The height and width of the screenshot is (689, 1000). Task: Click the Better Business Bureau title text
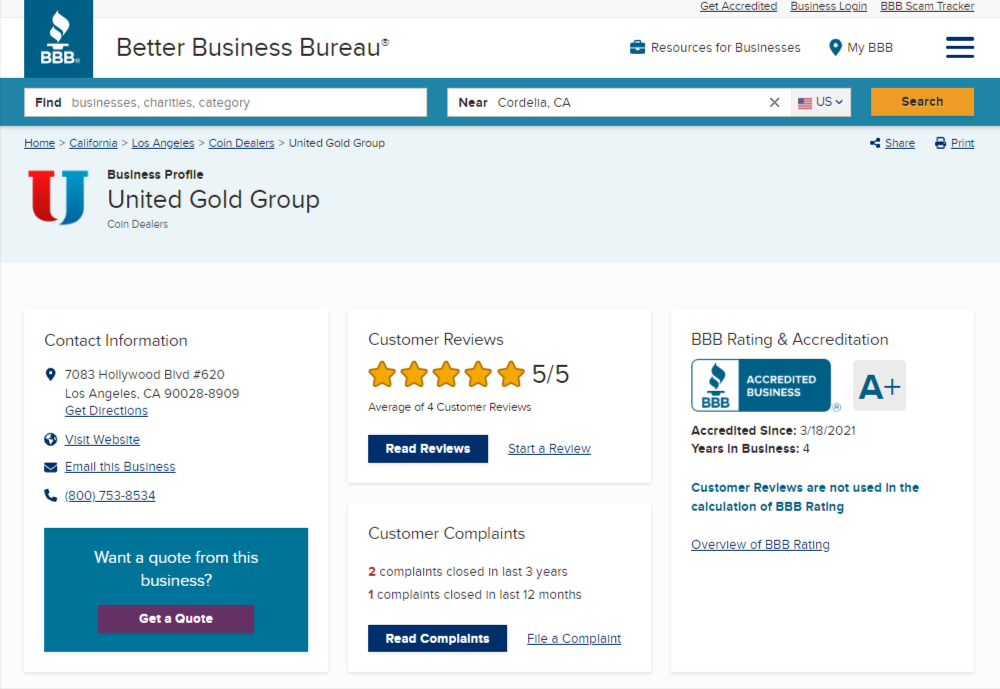tap(253, 48)
